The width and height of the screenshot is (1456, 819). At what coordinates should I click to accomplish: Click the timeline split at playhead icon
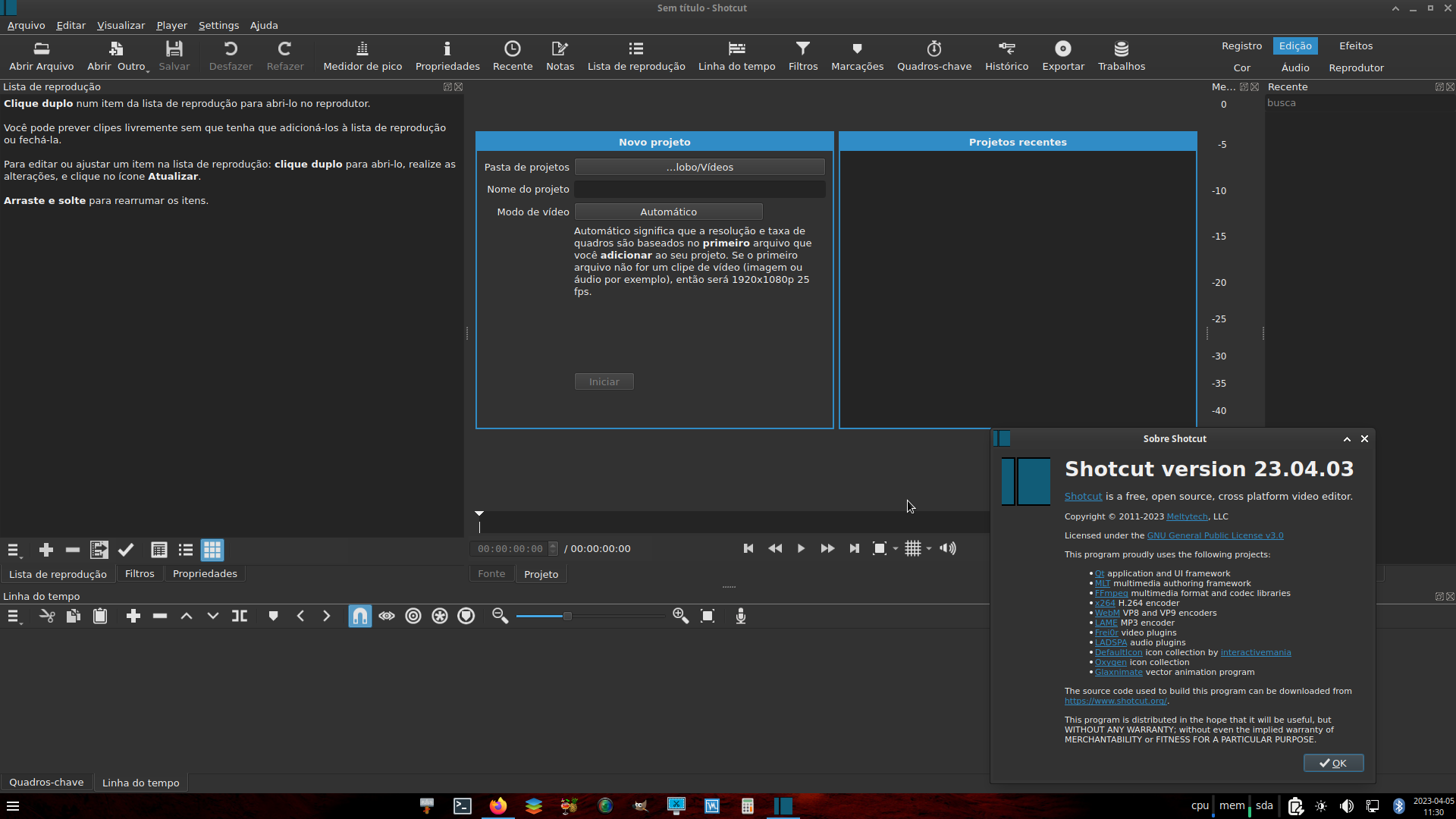pos(240,617)
